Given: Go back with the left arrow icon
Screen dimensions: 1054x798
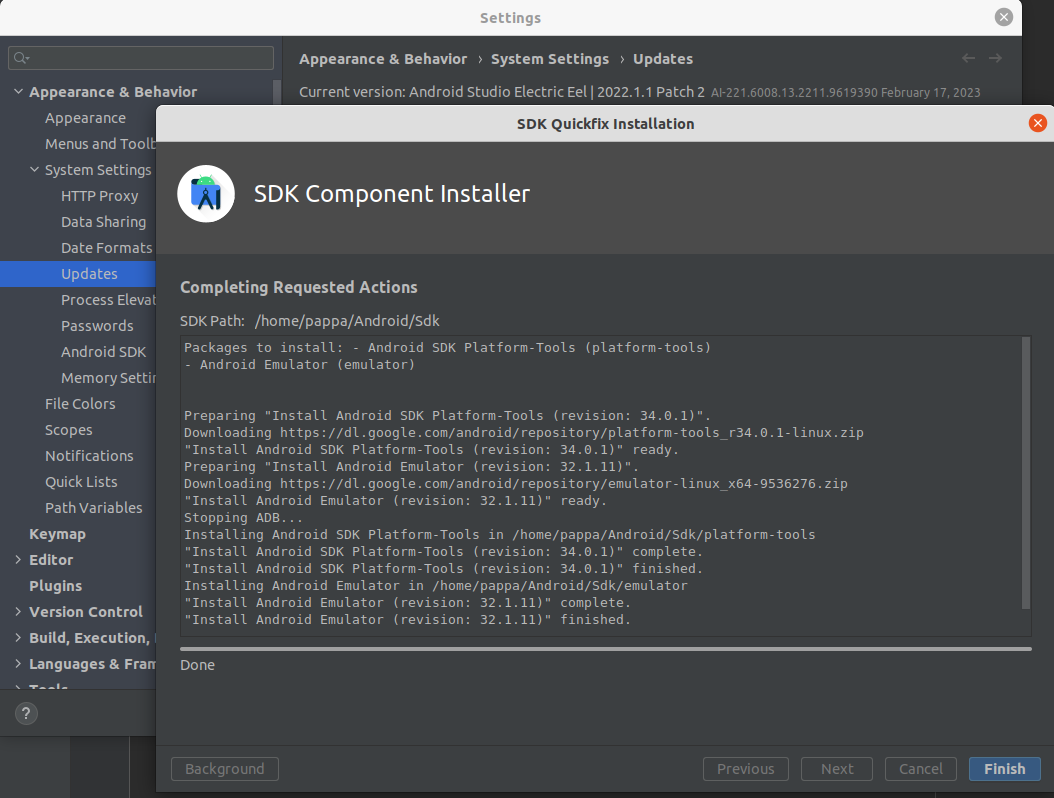Looking at the screenshot, I should click(x=968, y=58).
